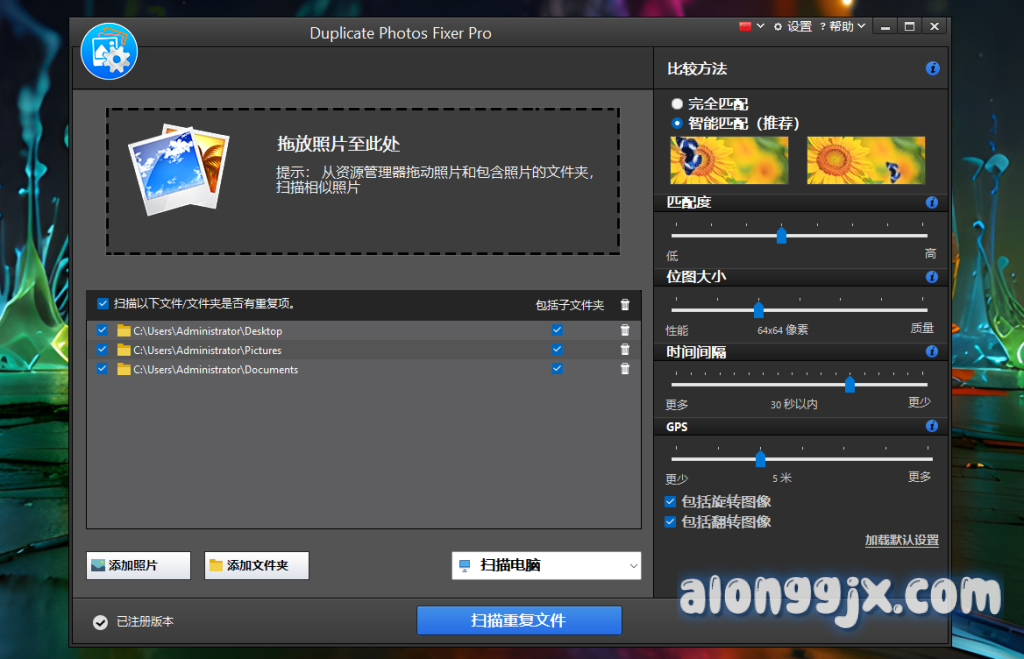
Task: Show info for GPS setting
Action: click(x=932, y=427)
